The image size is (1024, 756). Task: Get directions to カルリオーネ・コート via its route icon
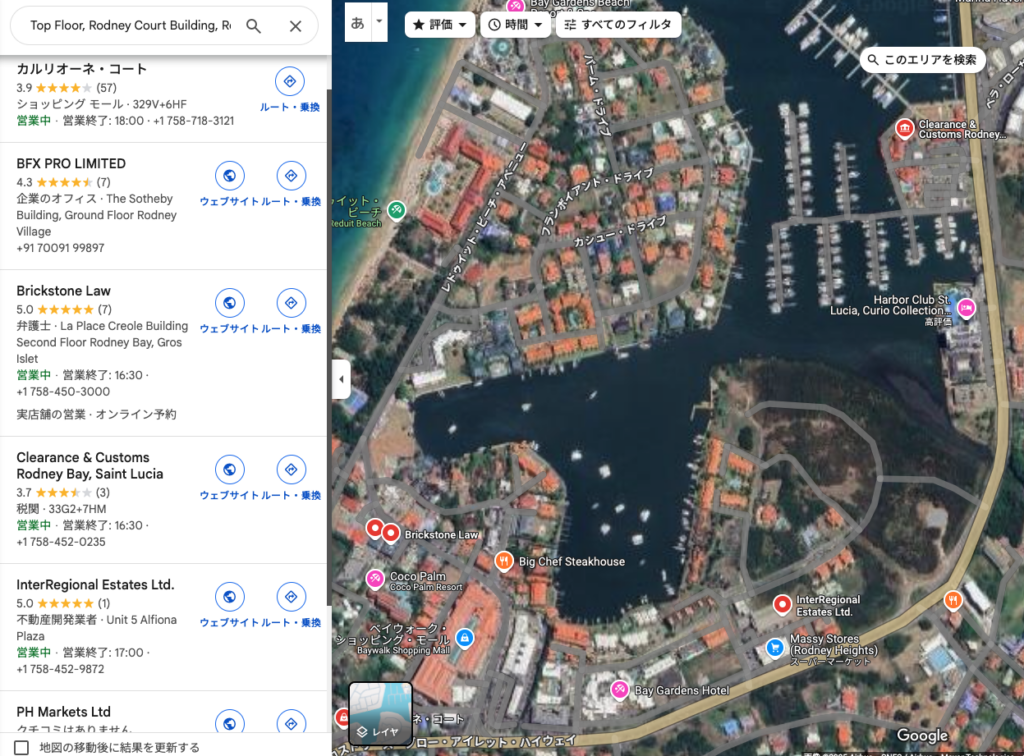290,82
